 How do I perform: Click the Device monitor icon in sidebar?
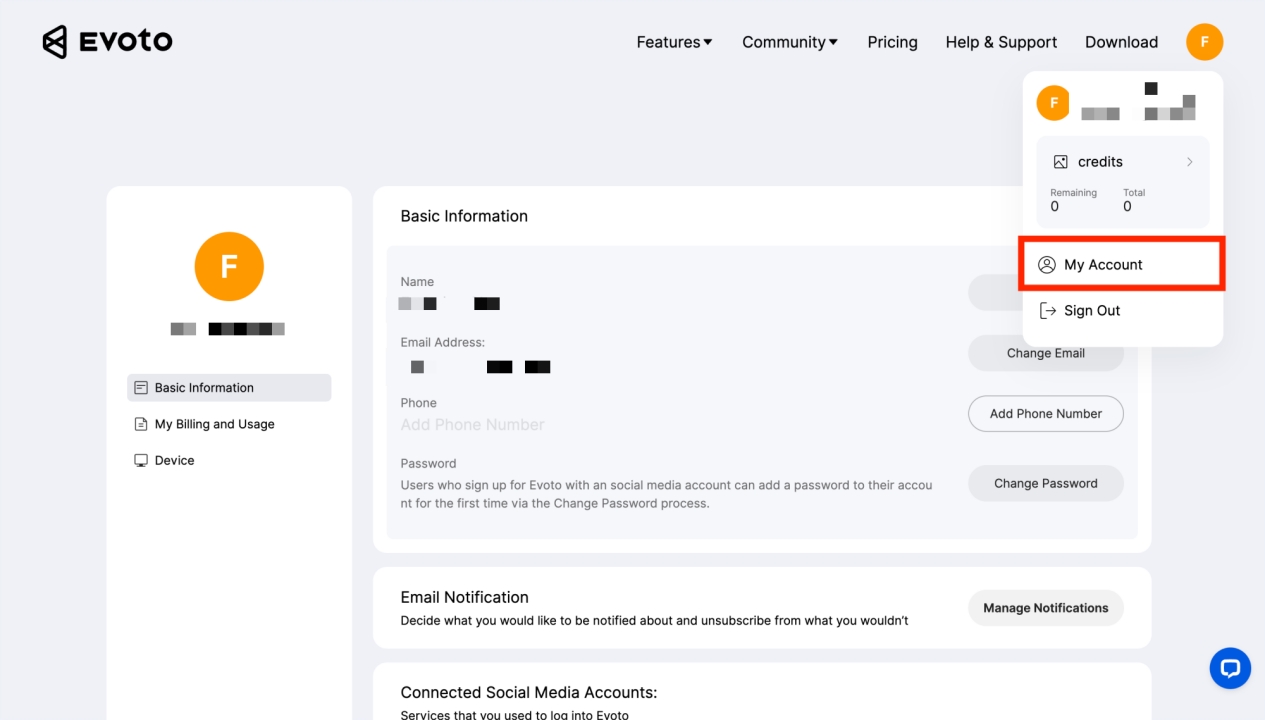click(141, 461)
